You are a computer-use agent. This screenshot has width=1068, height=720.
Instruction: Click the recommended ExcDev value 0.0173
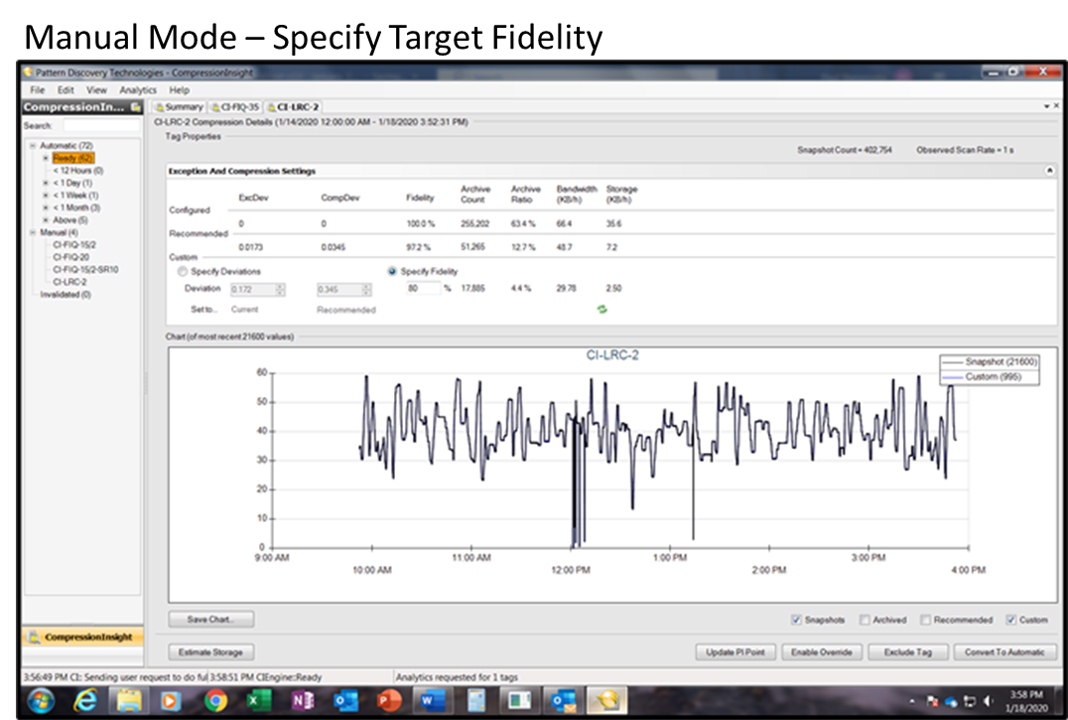249,247
